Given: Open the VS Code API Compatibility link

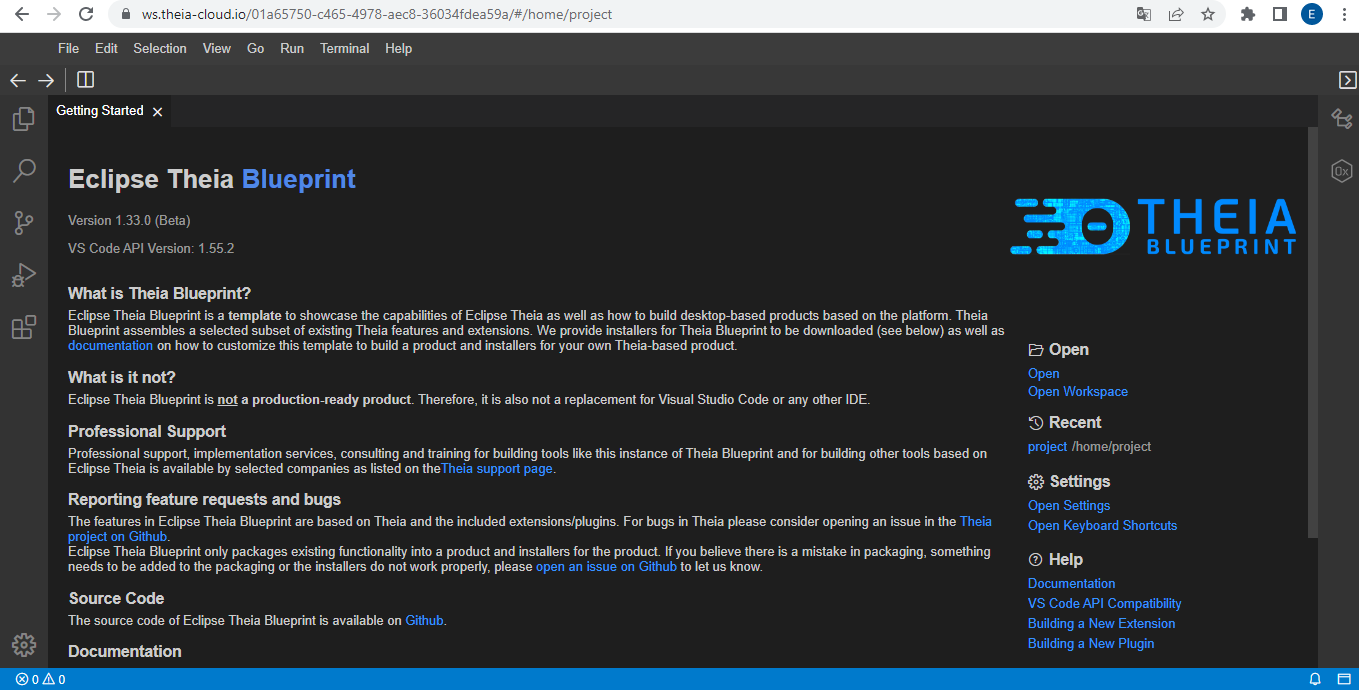Looking at the screenshot, I should pos(1105,603).
